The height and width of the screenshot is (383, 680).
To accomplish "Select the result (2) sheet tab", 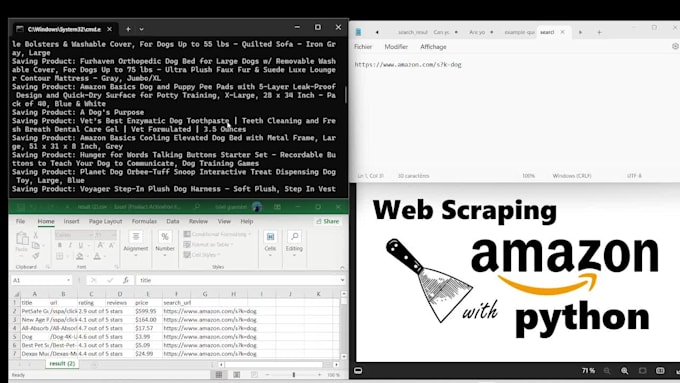I will point(62,363).
